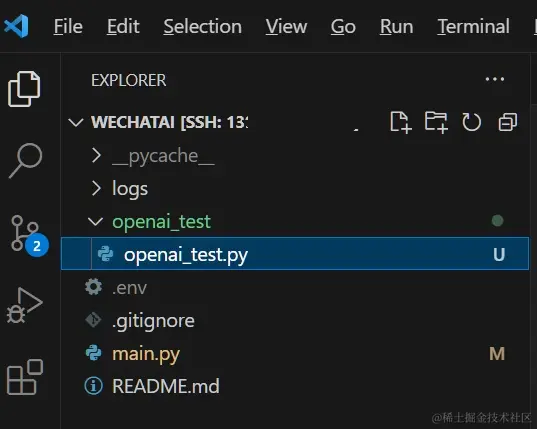
Task: Refresh the Explorer file tree
Action: pyautogui.click(x=472, y=122)
